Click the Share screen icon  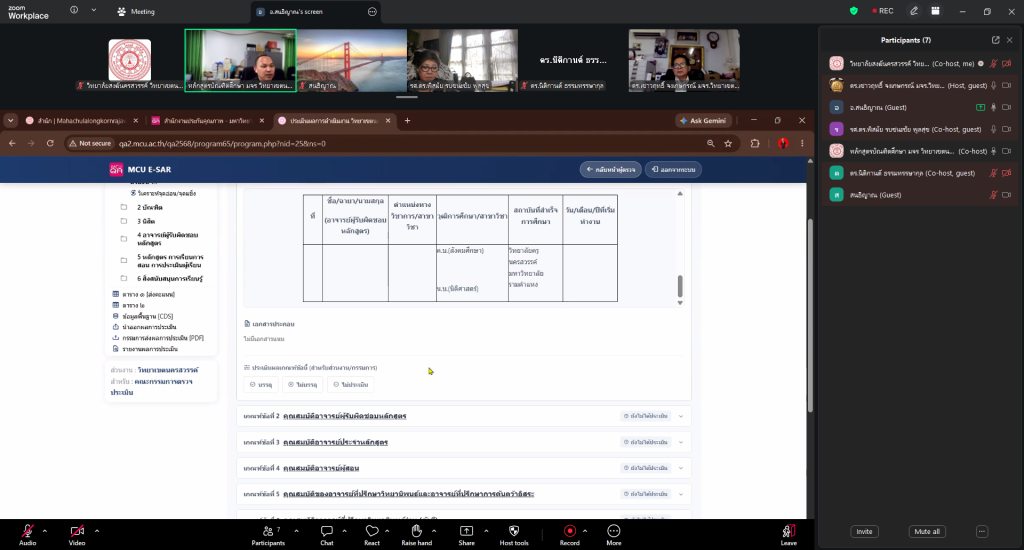tap(466, 531)
